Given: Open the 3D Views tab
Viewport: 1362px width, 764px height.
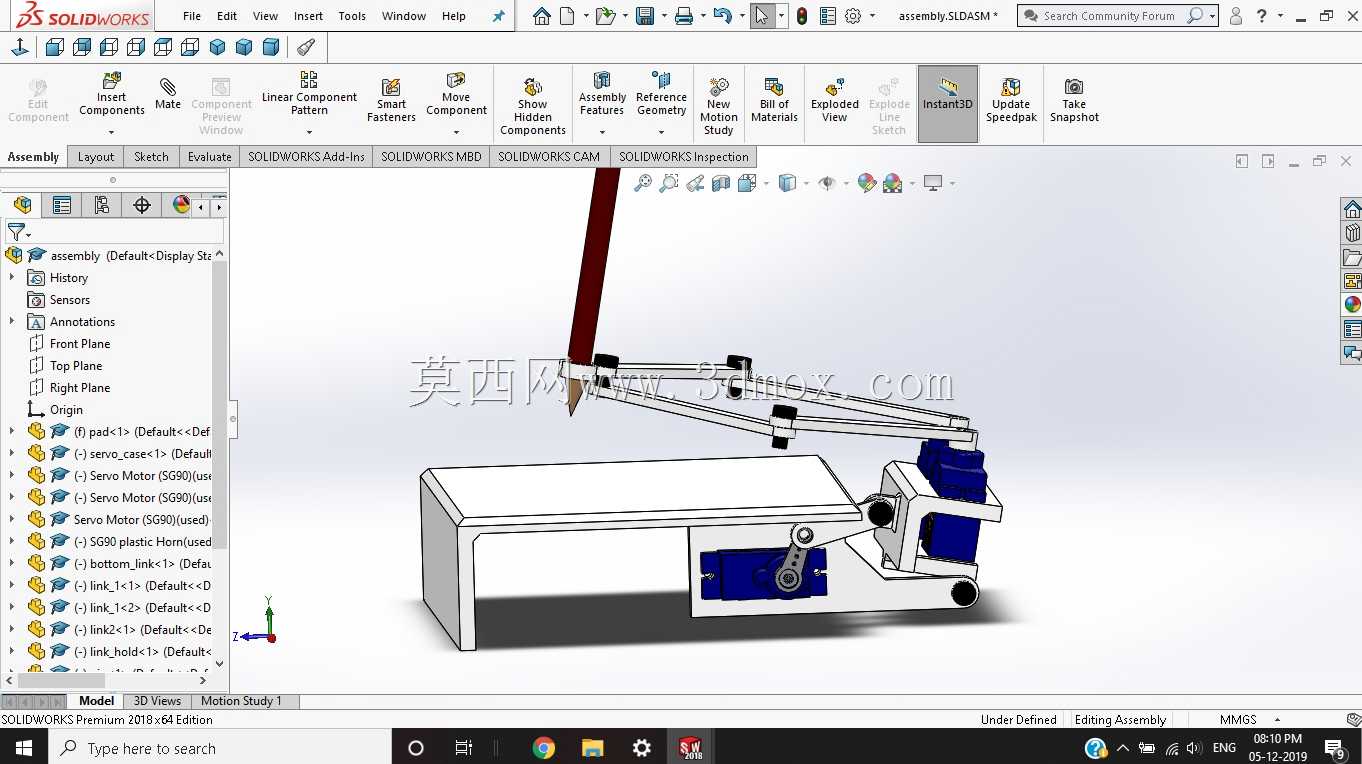Looking at the screenshot, I should tap(157, 701).
